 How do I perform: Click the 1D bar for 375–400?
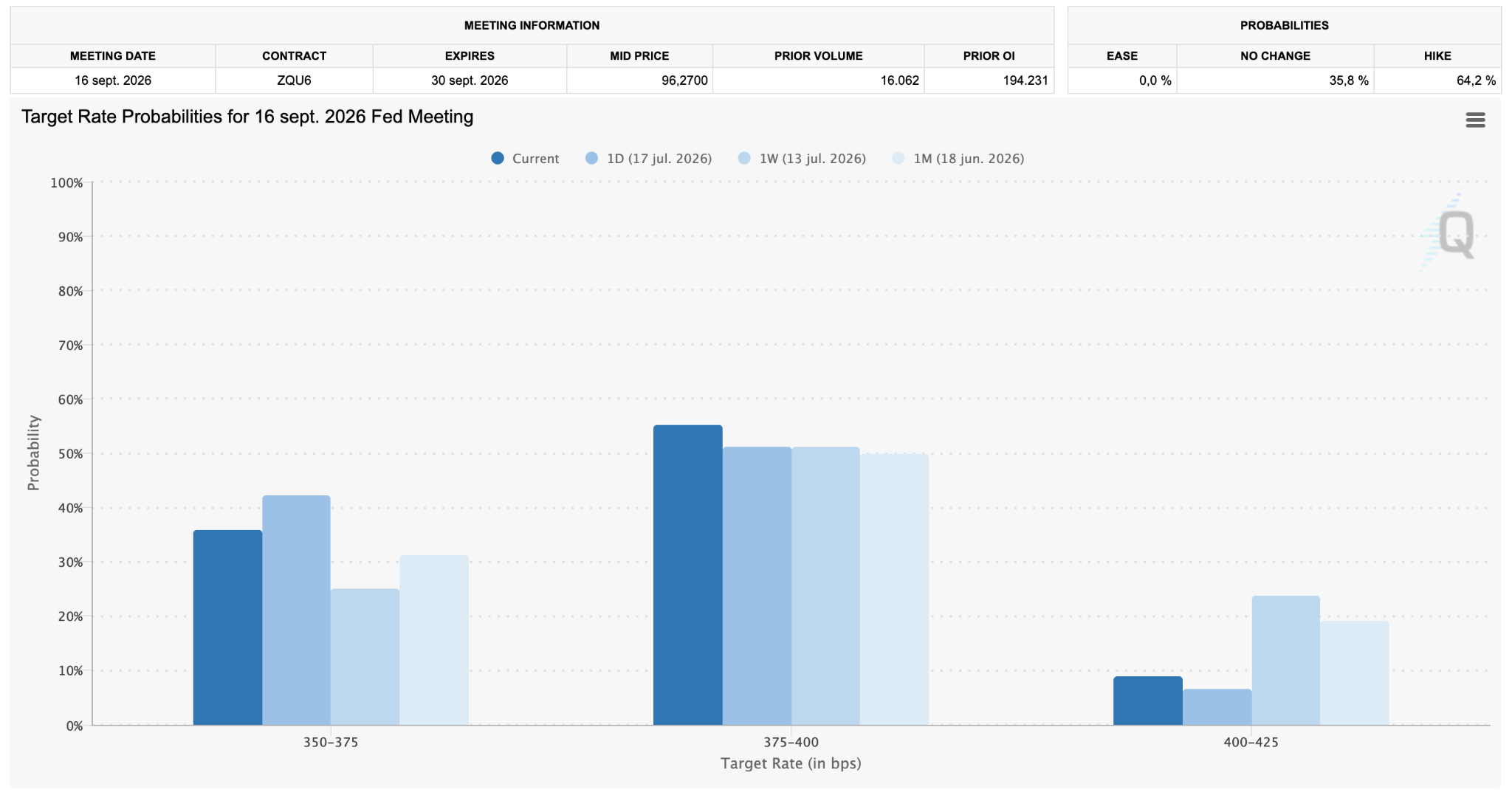point(757,586)
